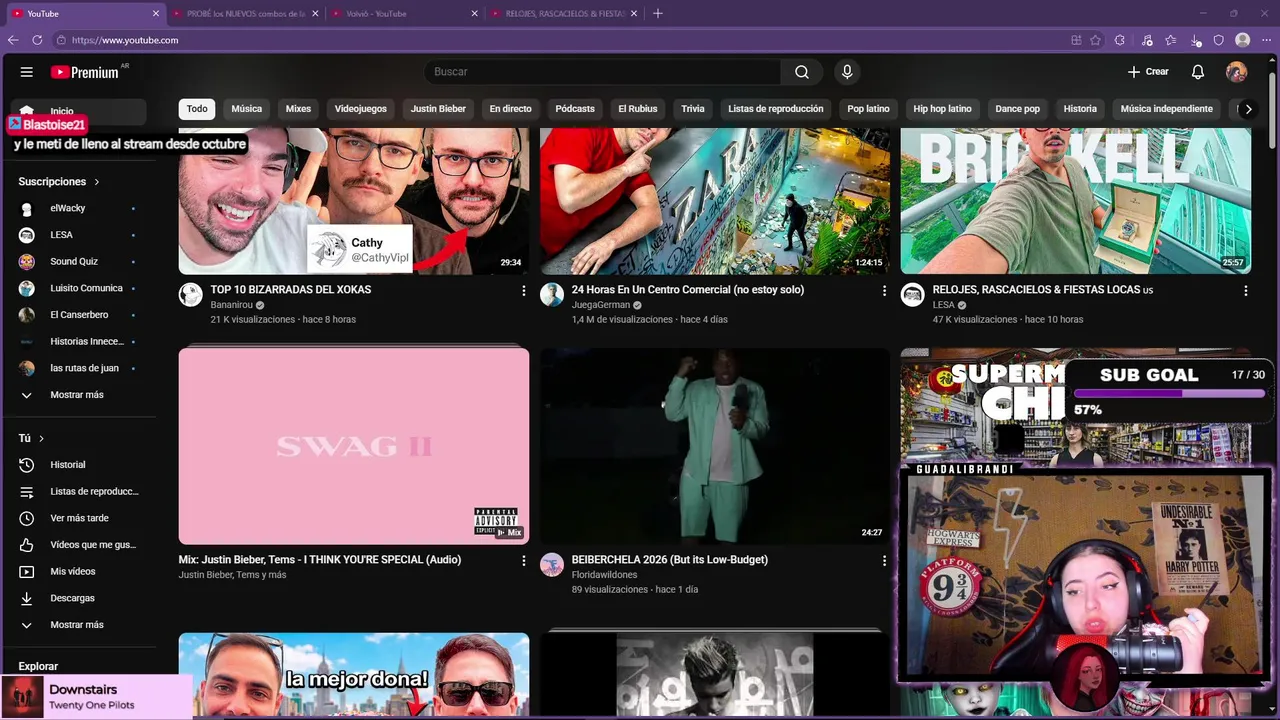Open the YouTube account avatar menu

pos(1237,72)
